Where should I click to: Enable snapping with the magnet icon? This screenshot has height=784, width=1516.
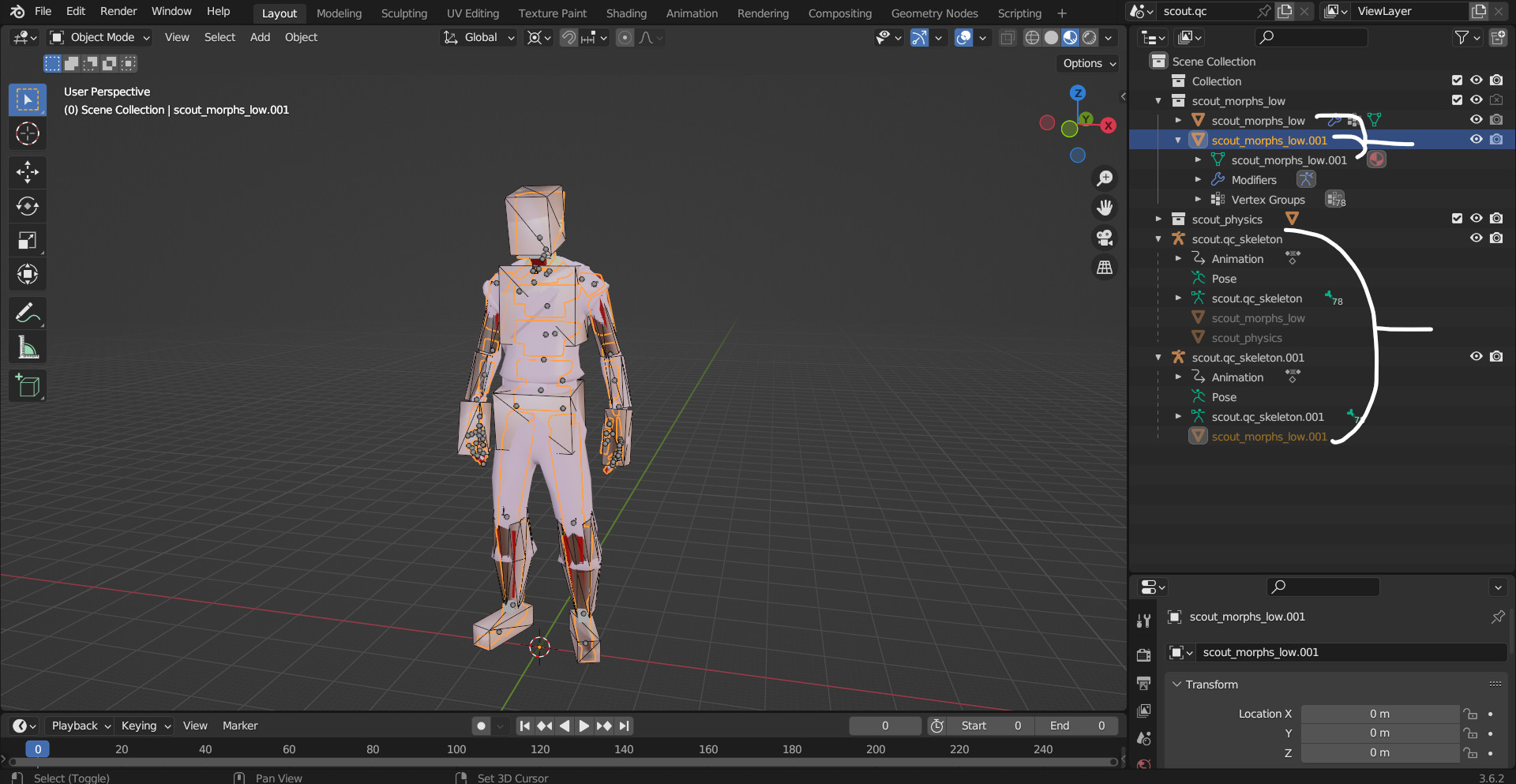point(568,37)
